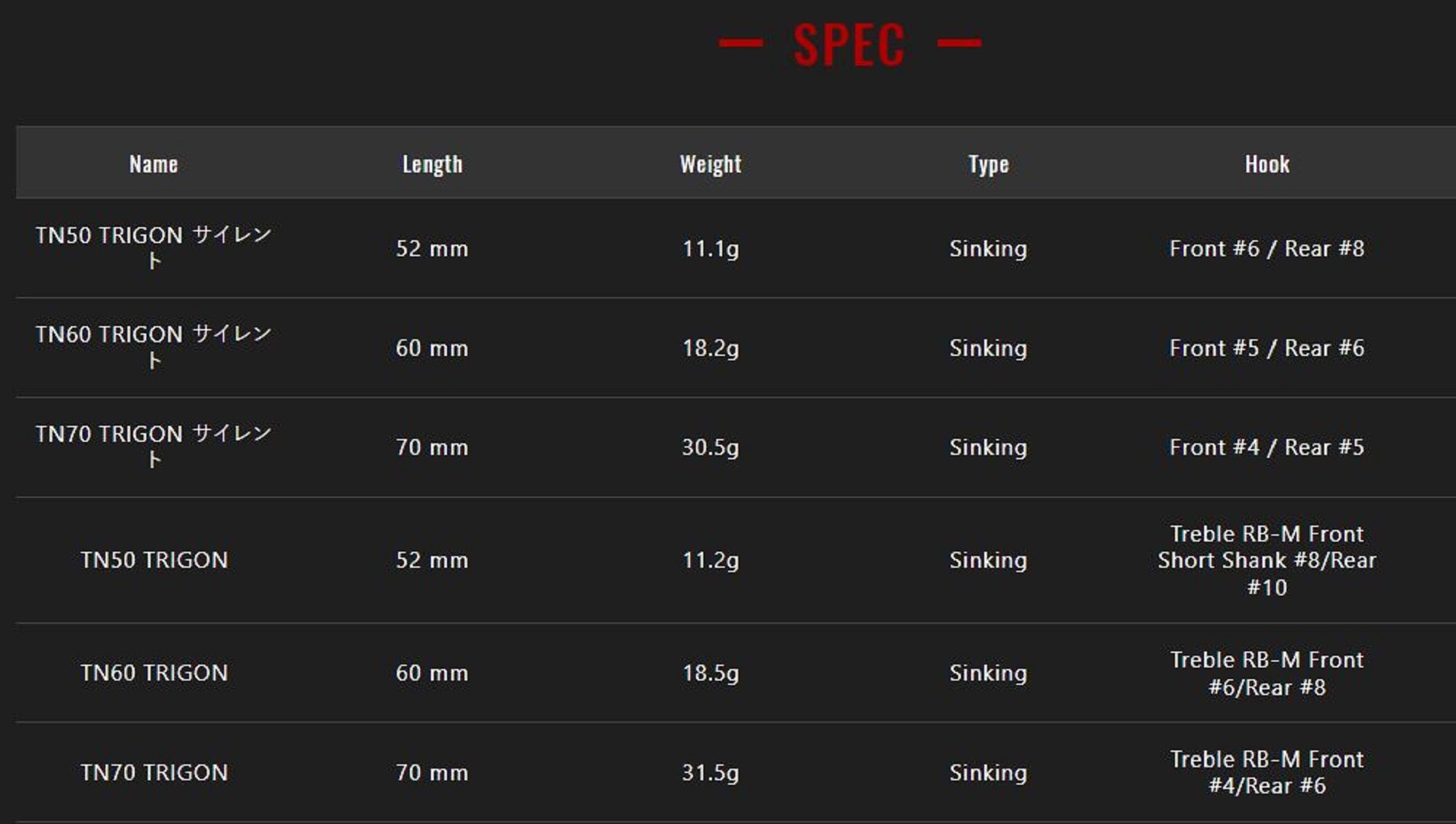Screen dimensions: 1456x824
Task: Click the 18.5g weight value
Action: (711, 673)
